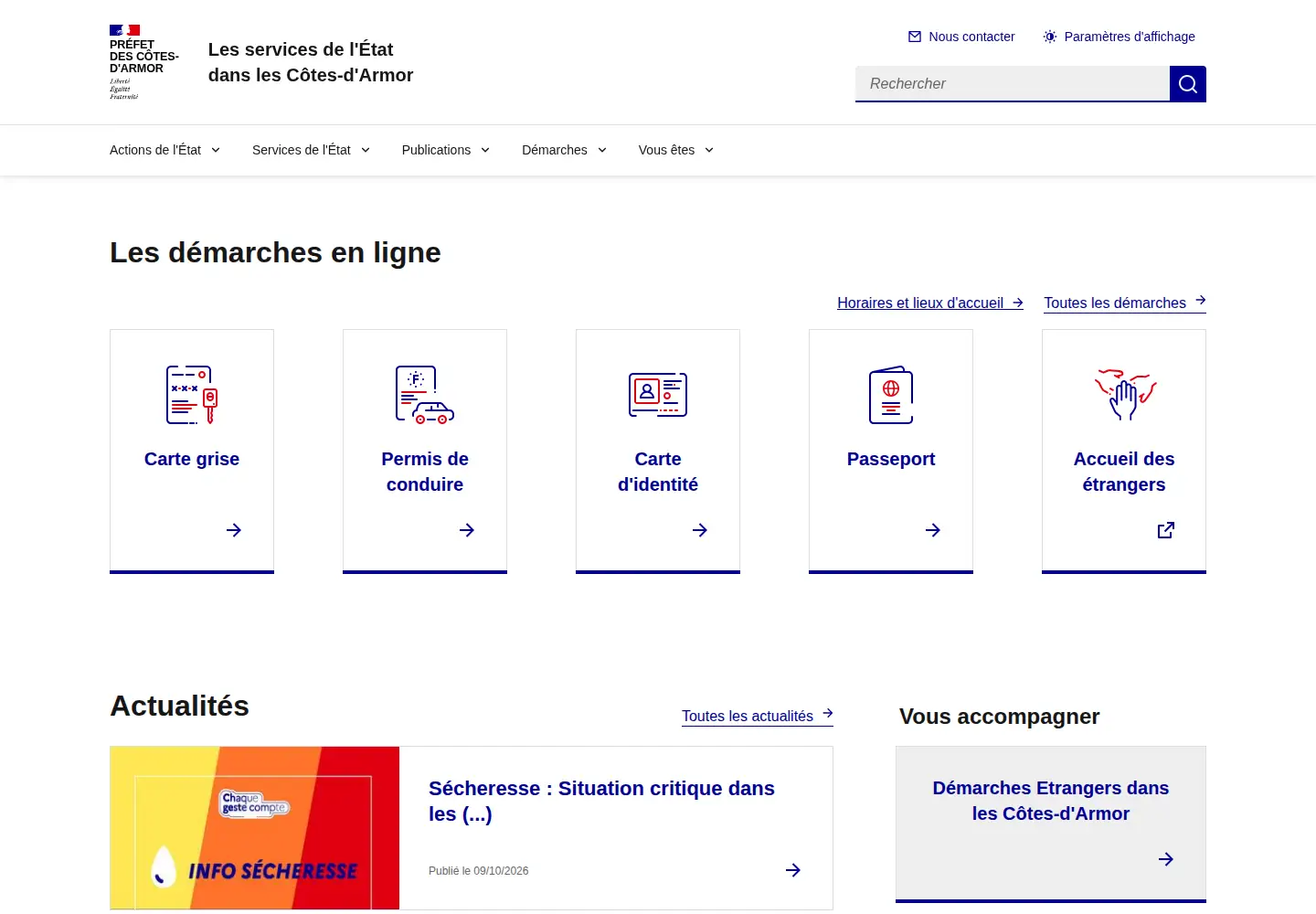The height and width of the screenshot is (914, 1316).
Task: Open the Carte grise title link
Action: pos(192,459)
